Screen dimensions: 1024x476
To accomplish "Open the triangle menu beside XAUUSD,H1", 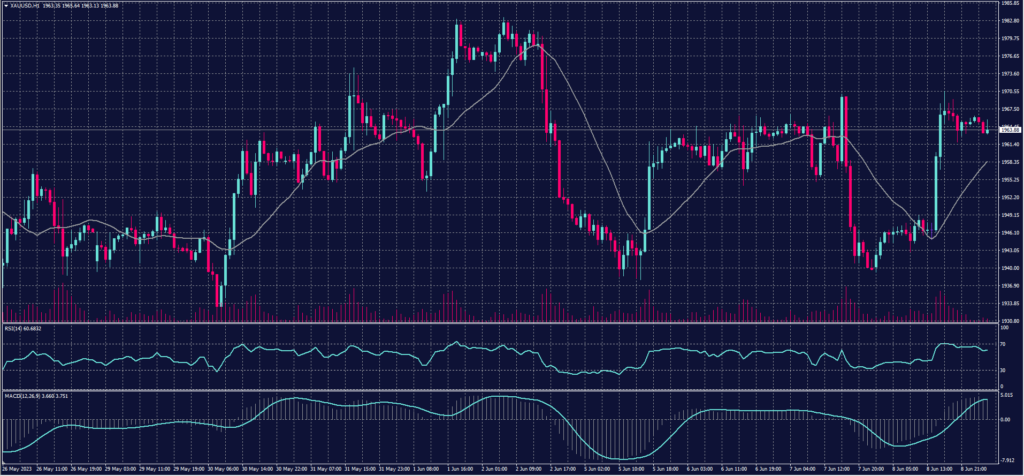I will [5, 4].
